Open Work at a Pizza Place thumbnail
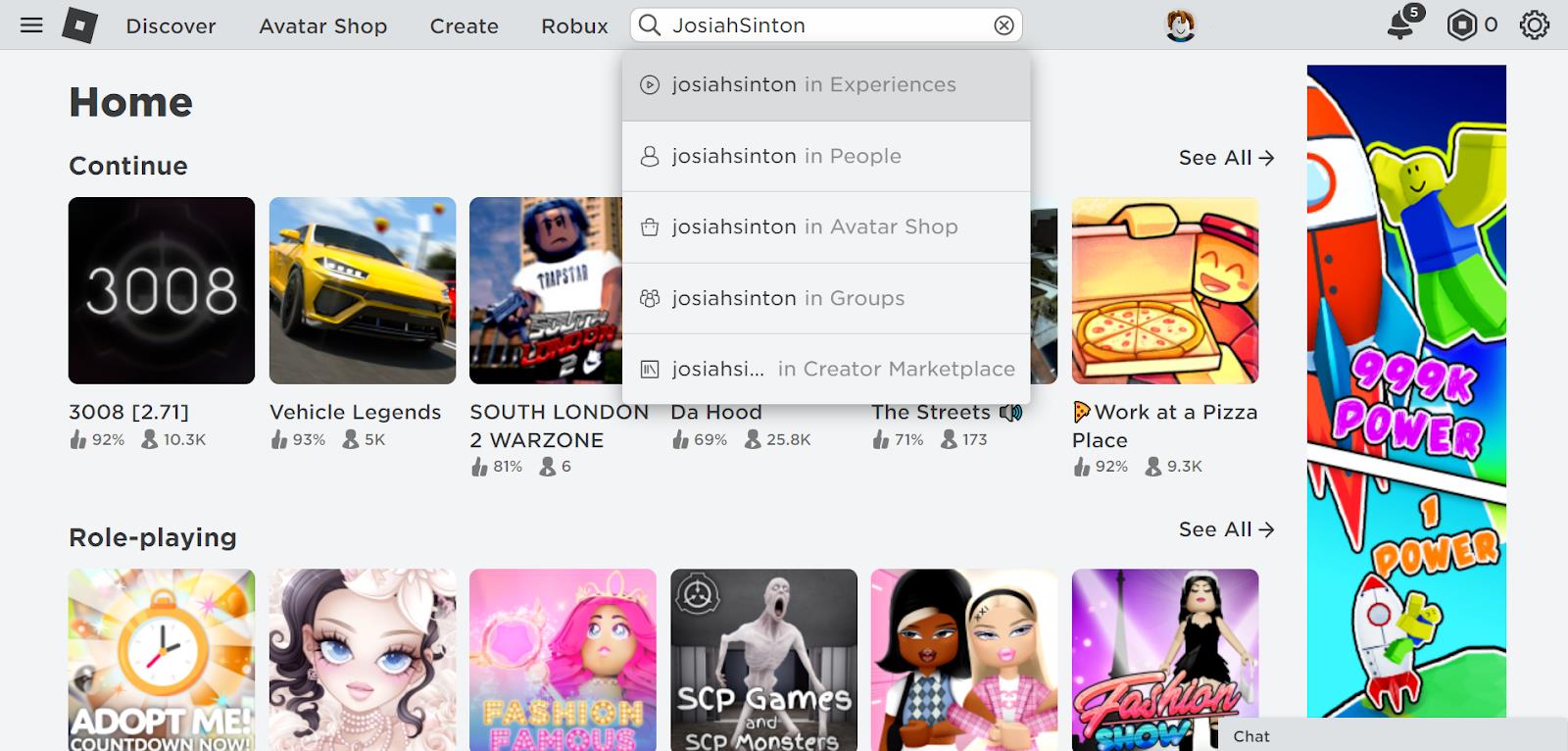Image resolution: width=1568 pixels, height=751 pixels. coord(1165,290)
